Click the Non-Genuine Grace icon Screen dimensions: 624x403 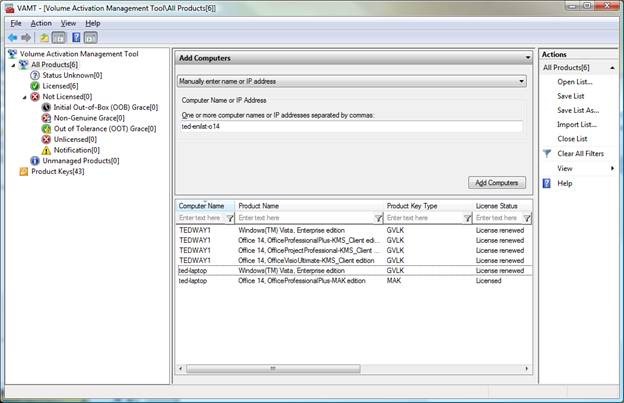click(46, 118)
